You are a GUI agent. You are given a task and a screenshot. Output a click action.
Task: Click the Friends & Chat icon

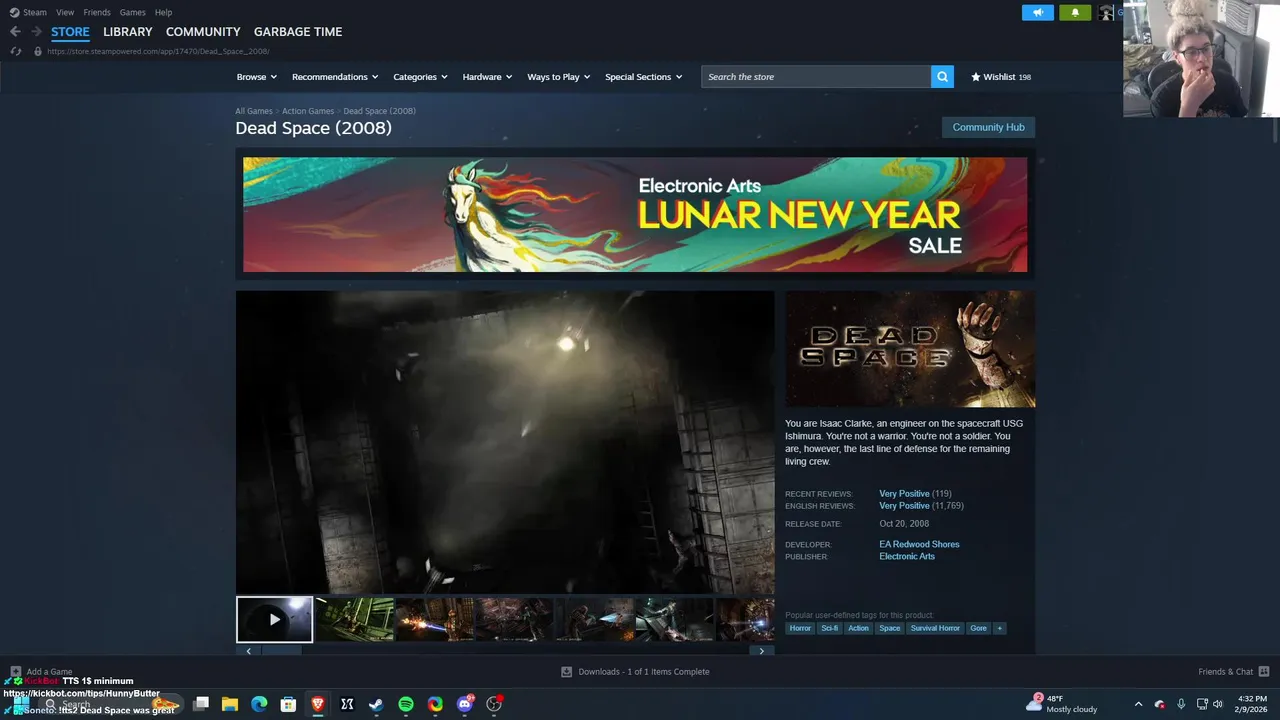[1264, 672]
